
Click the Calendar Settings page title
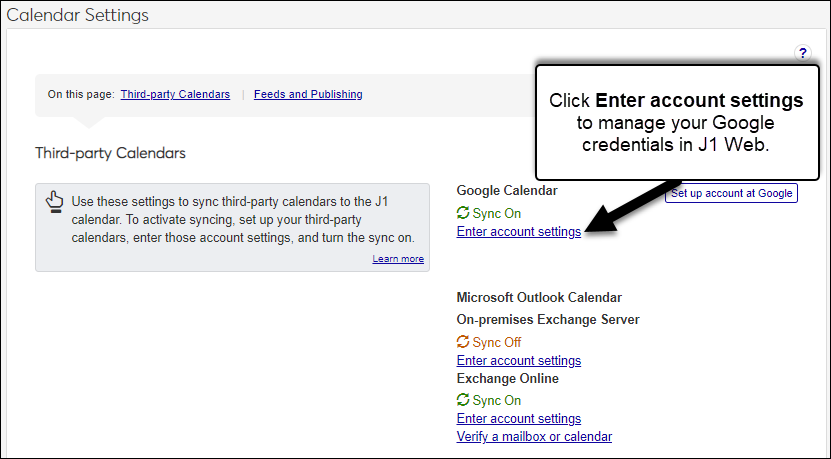[x=78, y=15]
